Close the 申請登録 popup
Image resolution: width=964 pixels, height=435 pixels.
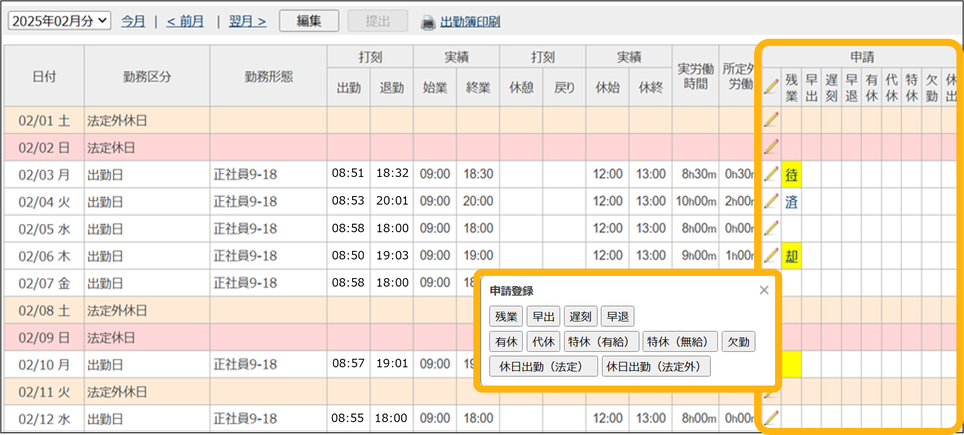[x=764, y=291]
